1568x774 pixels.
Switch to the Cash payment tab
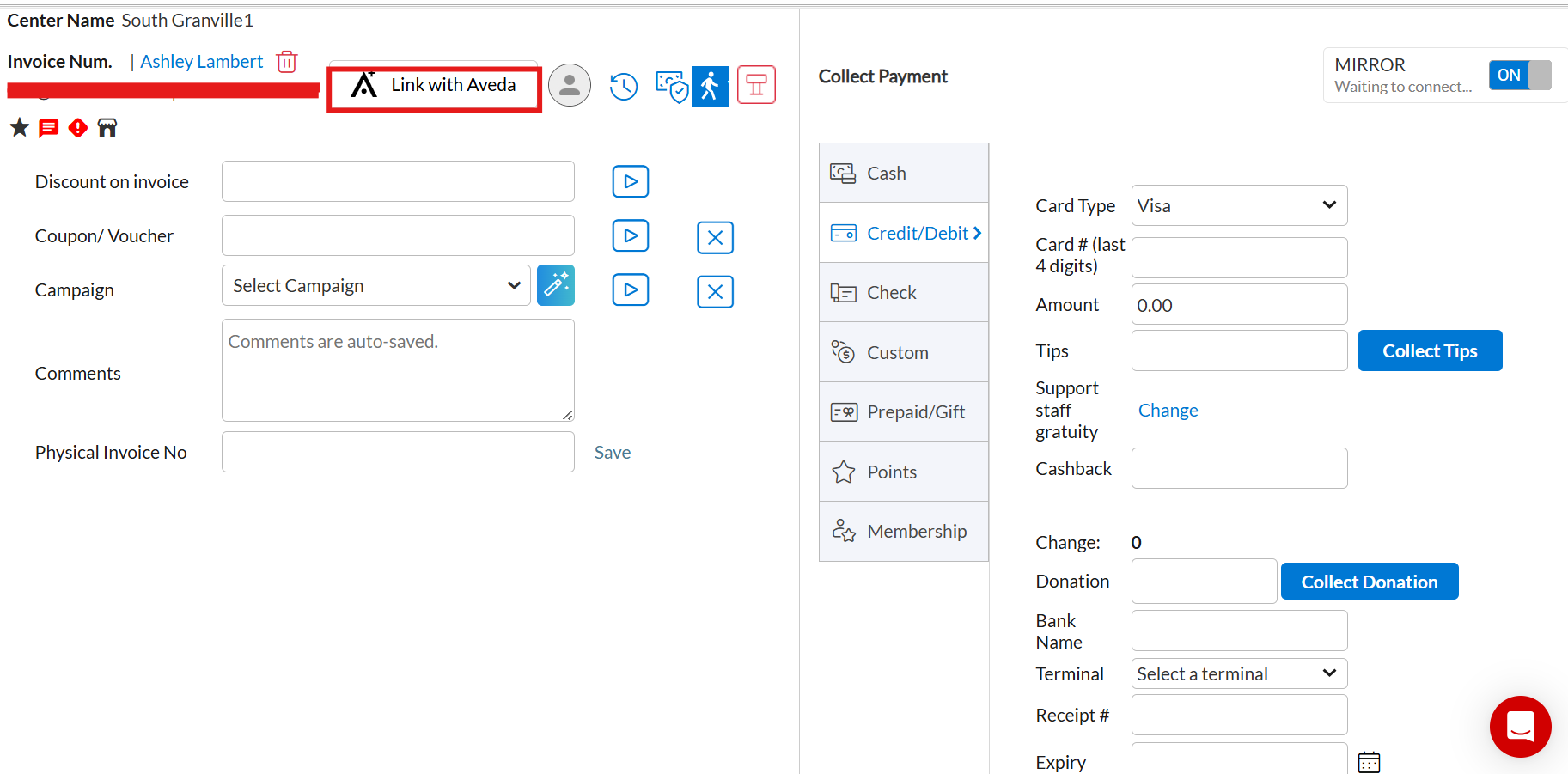click(x=904, y=174)
